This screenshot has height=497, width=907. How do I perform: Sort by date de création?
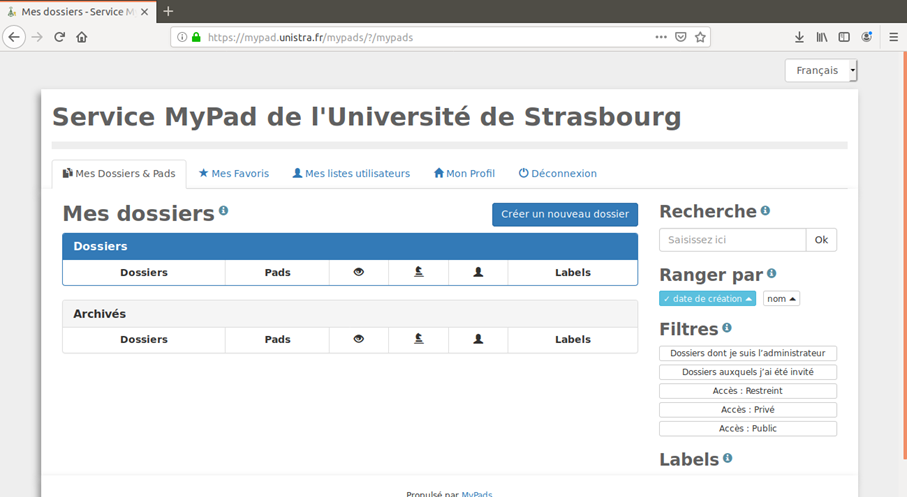[707, 299]
